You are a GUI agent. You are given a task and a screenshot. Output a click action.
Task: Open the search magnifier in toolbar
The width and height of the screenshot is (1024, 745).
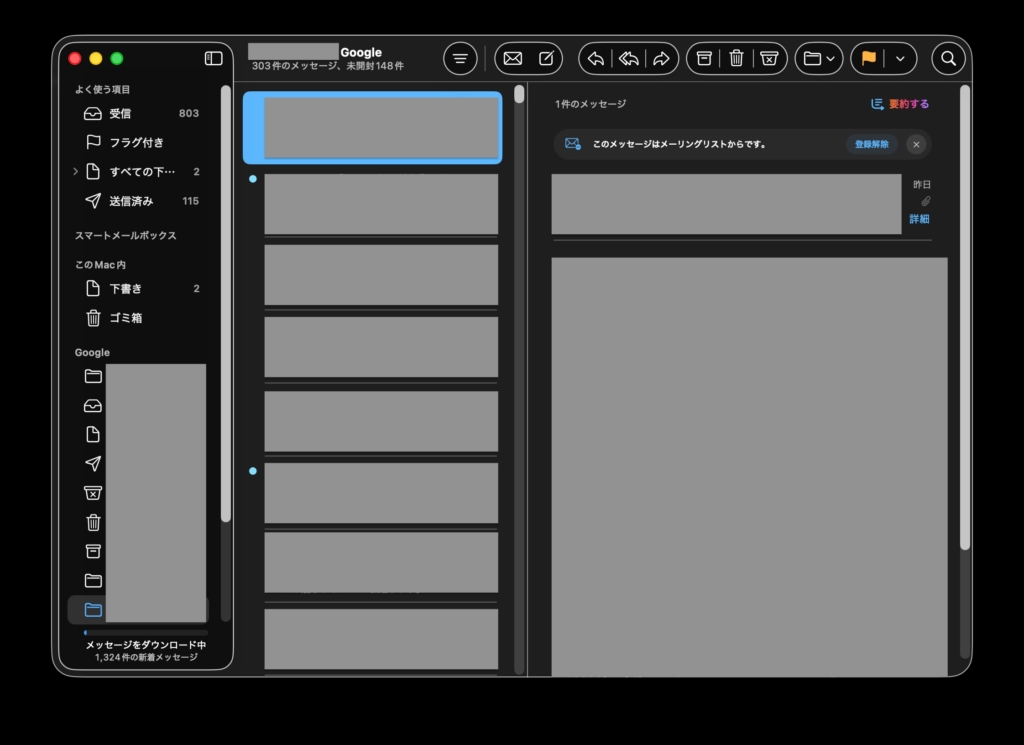[x=948, y=58]
